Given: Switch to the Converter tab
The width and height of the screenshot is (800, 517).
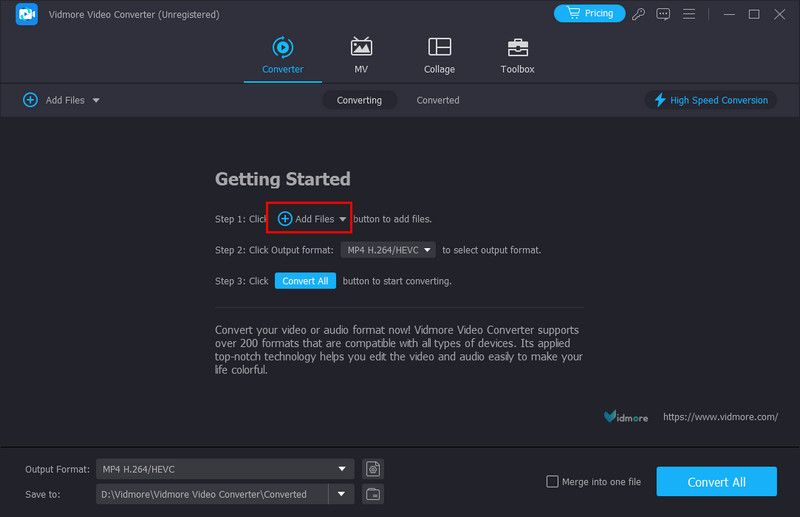Looking at the screenshot, I should tap(283, 55).
